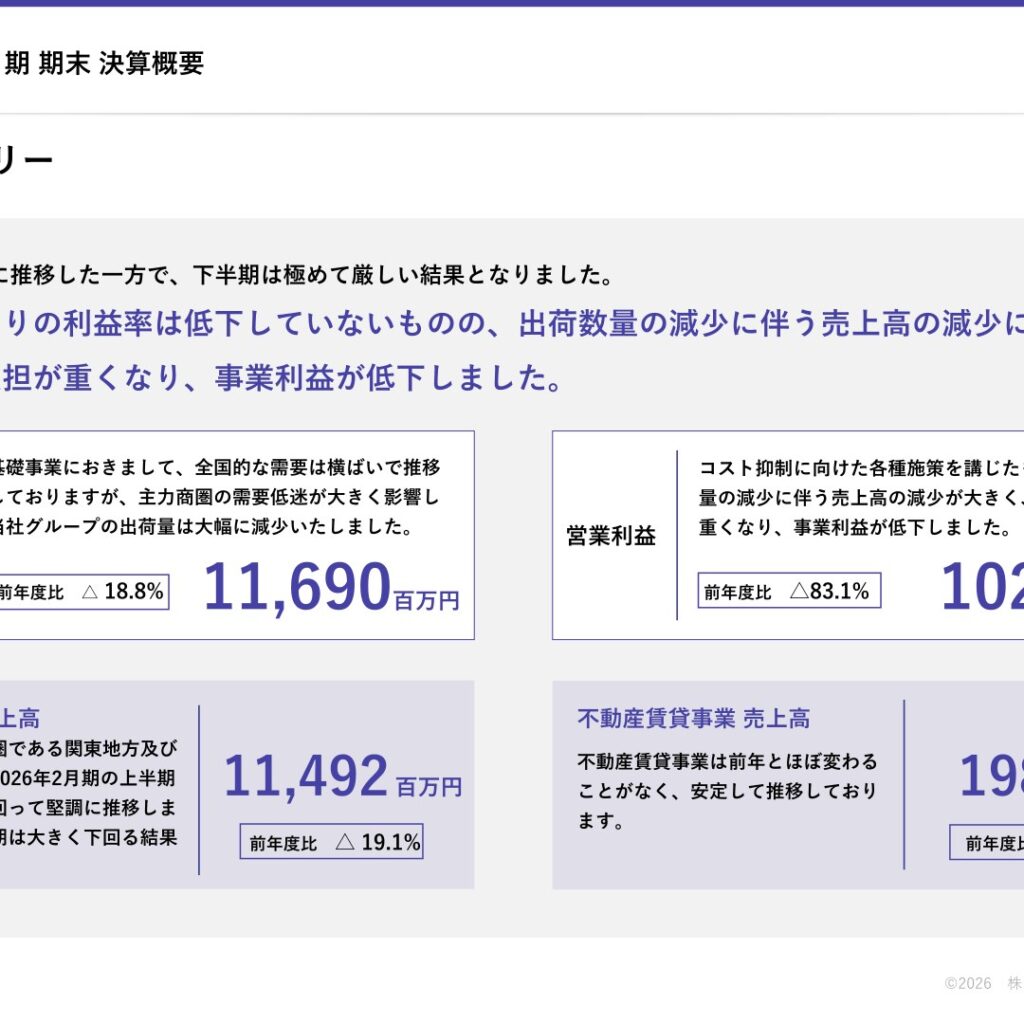Select the sentence ending '厳しい結果となりました。'
This screenshot has width=1024, height=1024.
click(x=306, y=275)
